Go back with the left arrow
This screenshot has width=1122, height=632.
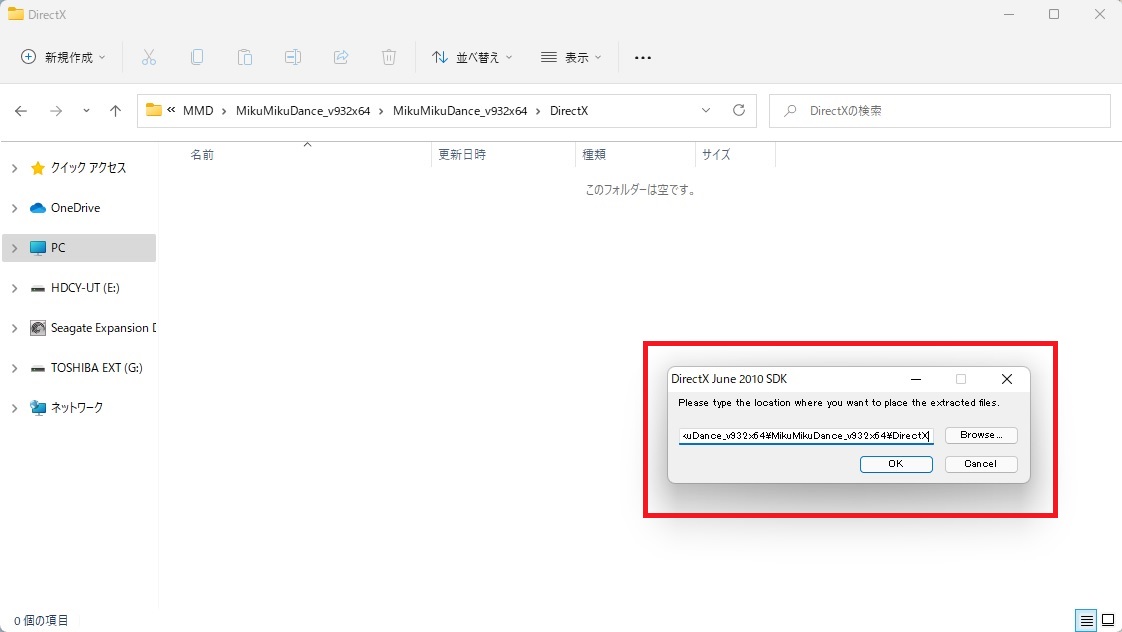point(21,111)
